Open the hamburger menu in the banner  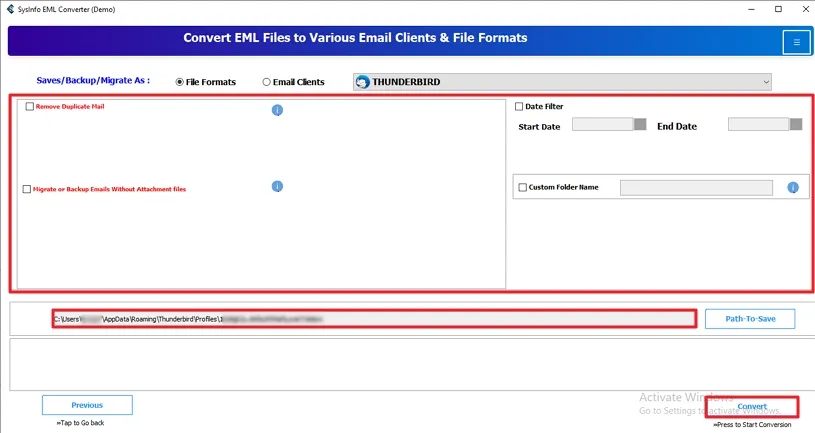pos(796,43)
